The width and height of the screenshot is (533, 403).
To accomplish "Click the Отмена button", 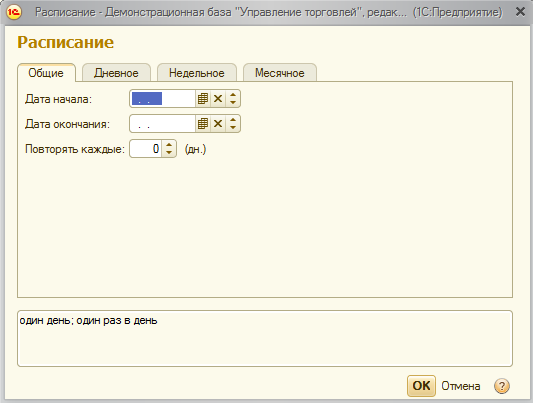I will click(461, 386).
